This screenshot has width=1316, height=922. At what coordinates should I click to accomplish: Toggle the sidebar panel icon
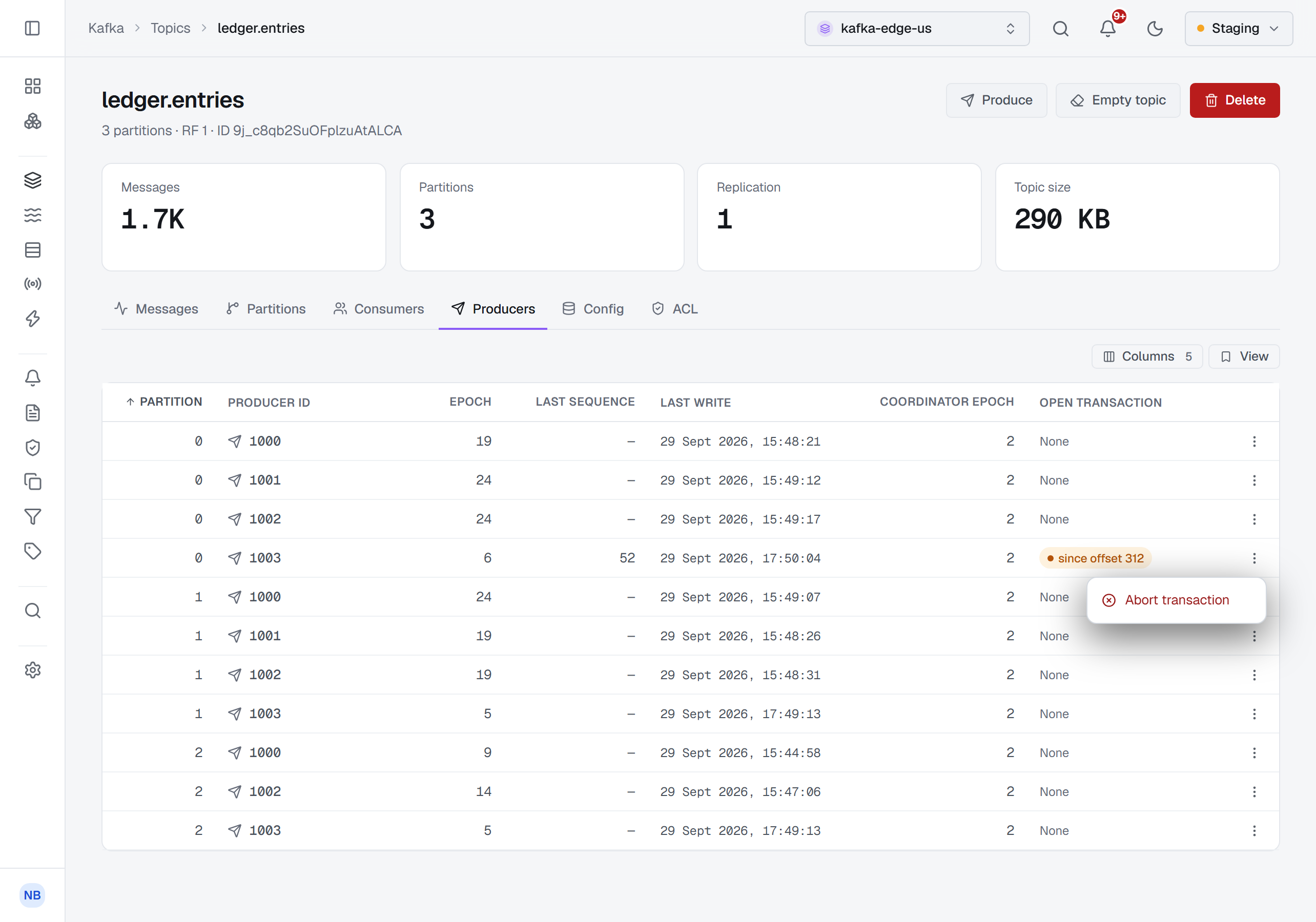(33, 28)
